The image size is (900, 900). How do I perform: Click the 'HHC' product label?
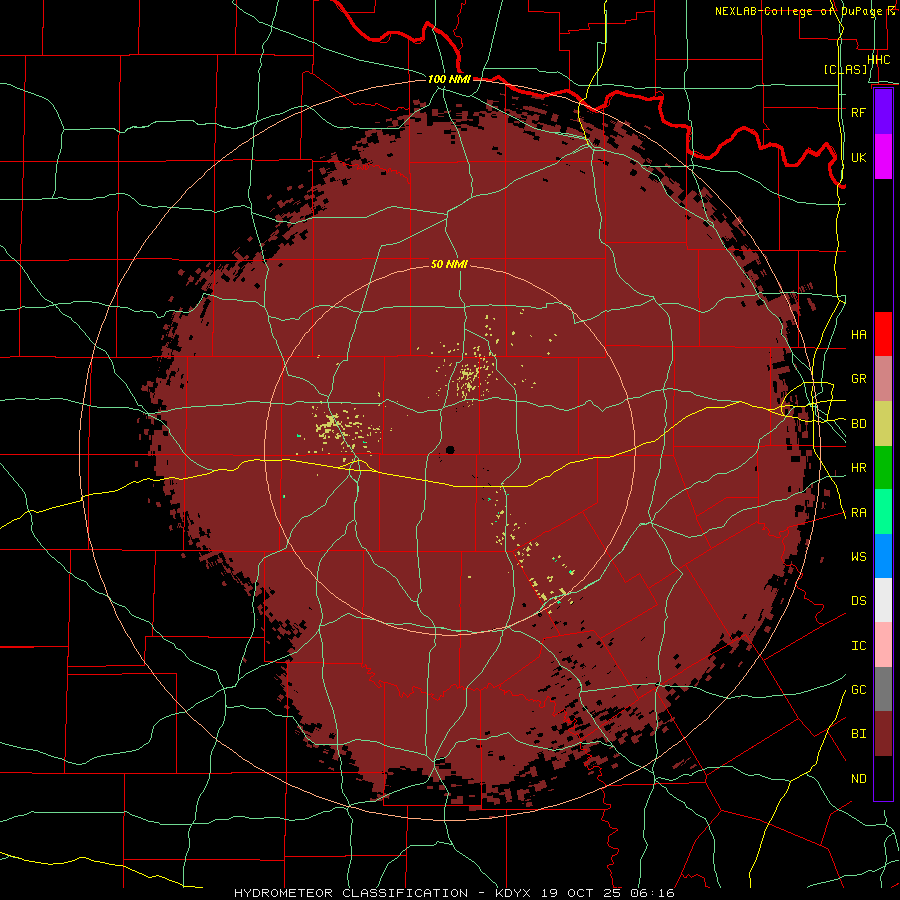point(878,60)
